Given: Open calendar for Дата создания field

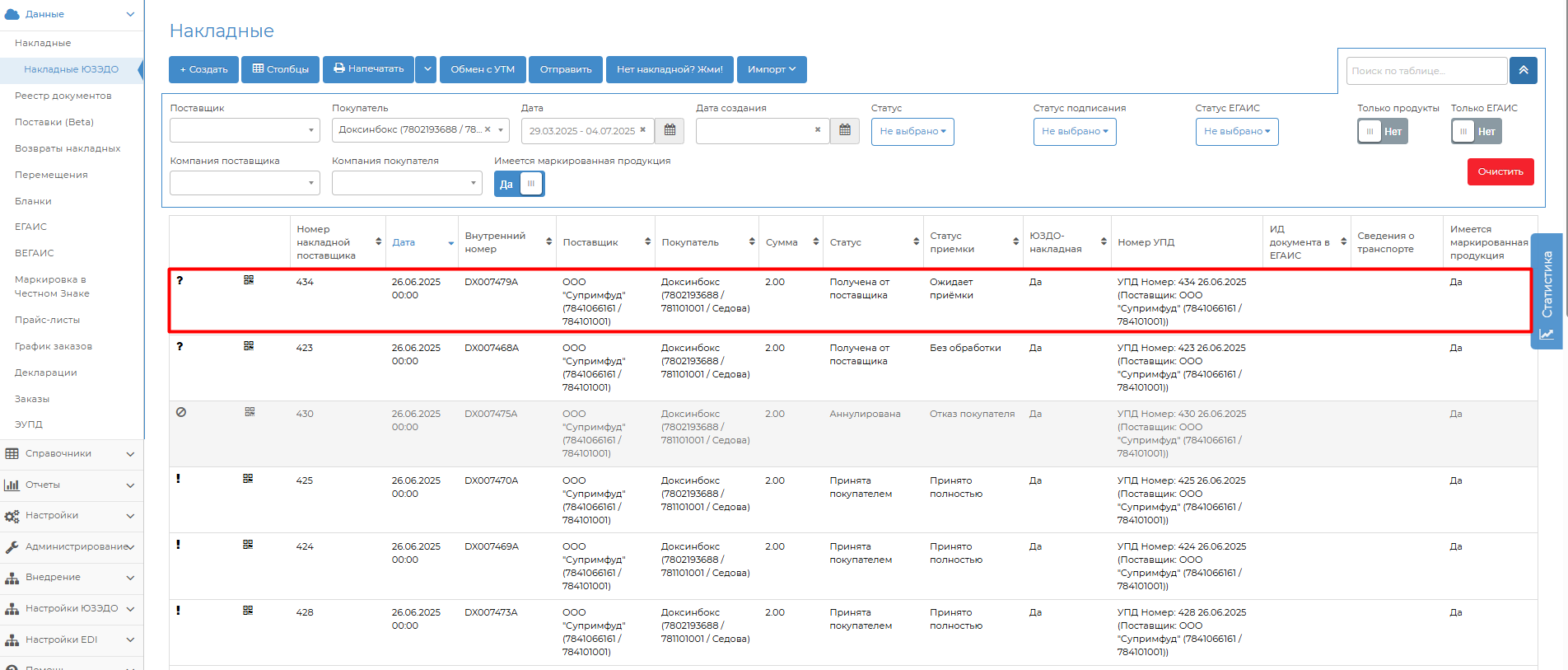Looking at the screenshot, I should coord(844,131).
